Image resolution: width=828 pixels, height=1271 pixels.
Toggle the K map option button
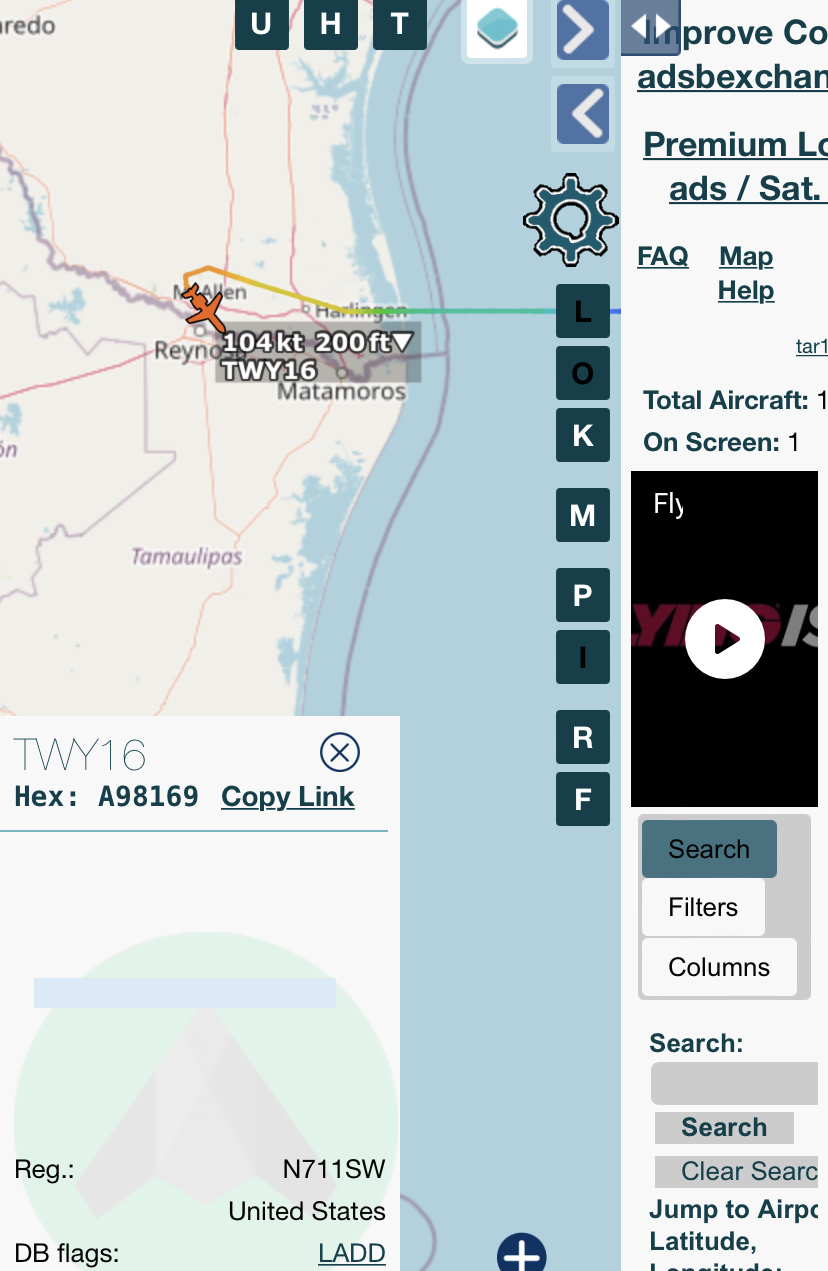[x=583, y=435]
